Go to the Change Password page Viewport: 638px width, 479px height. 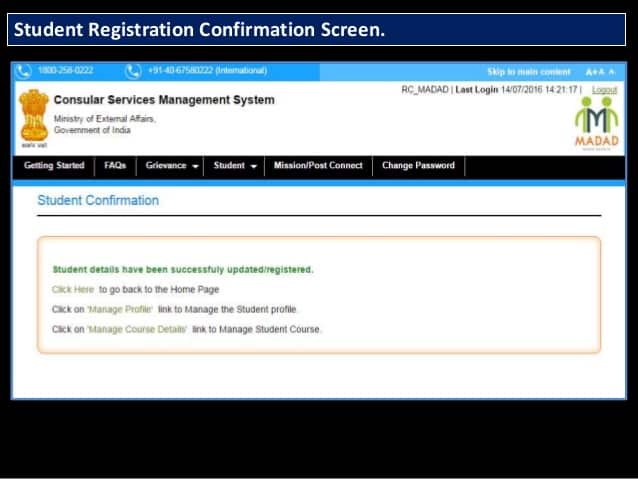click(x=418, y=166)
